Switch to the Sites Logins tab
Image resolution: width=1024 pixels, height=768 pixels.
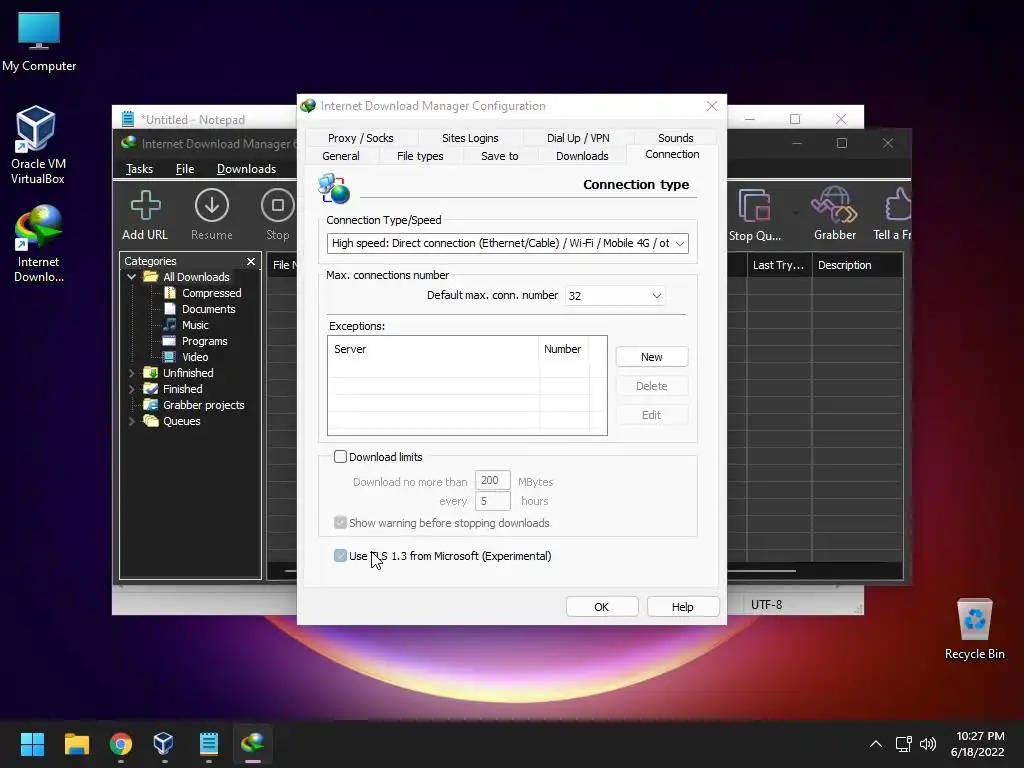(470, 138)
